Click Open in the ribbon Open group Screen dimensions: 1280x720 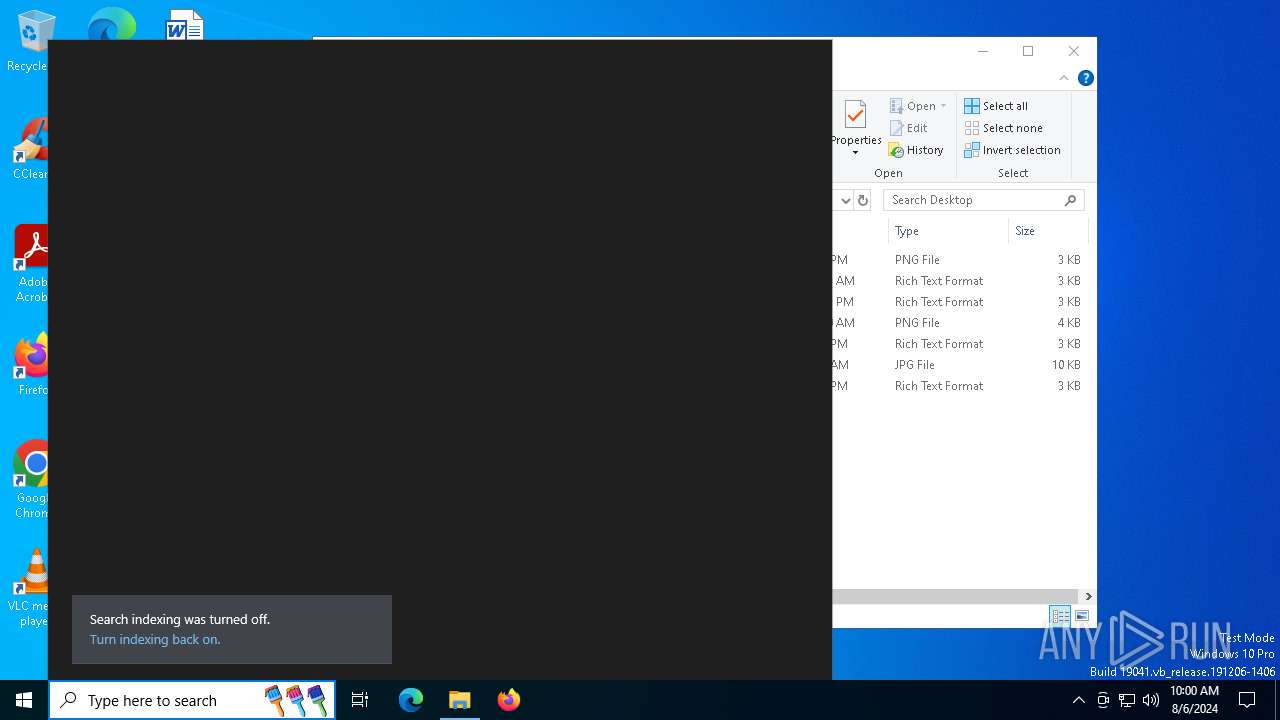coord(913,106)
